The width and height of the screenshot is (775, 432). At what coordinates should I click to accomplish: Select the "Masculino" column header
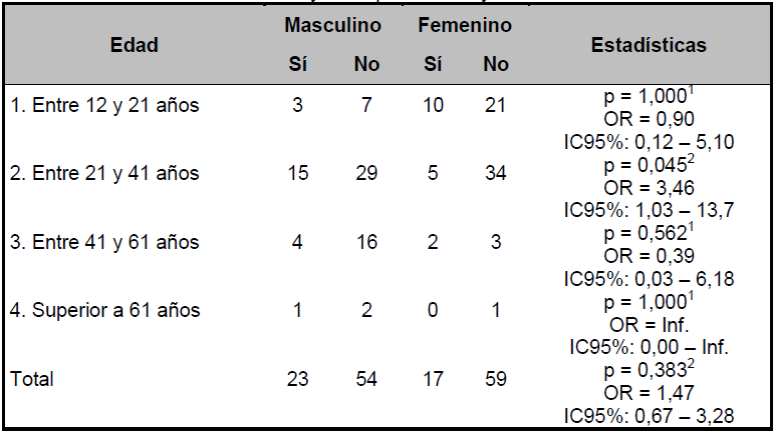(331, 23)
